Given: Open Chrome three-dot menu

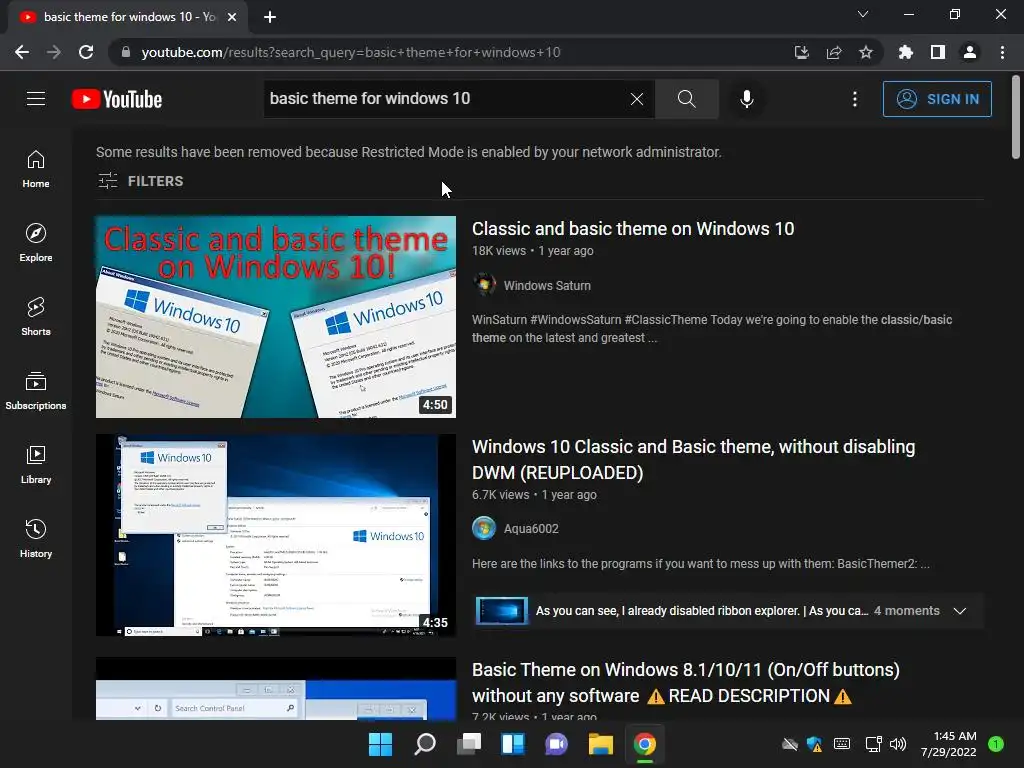Looking at the screenshot, I should 1002,52.
